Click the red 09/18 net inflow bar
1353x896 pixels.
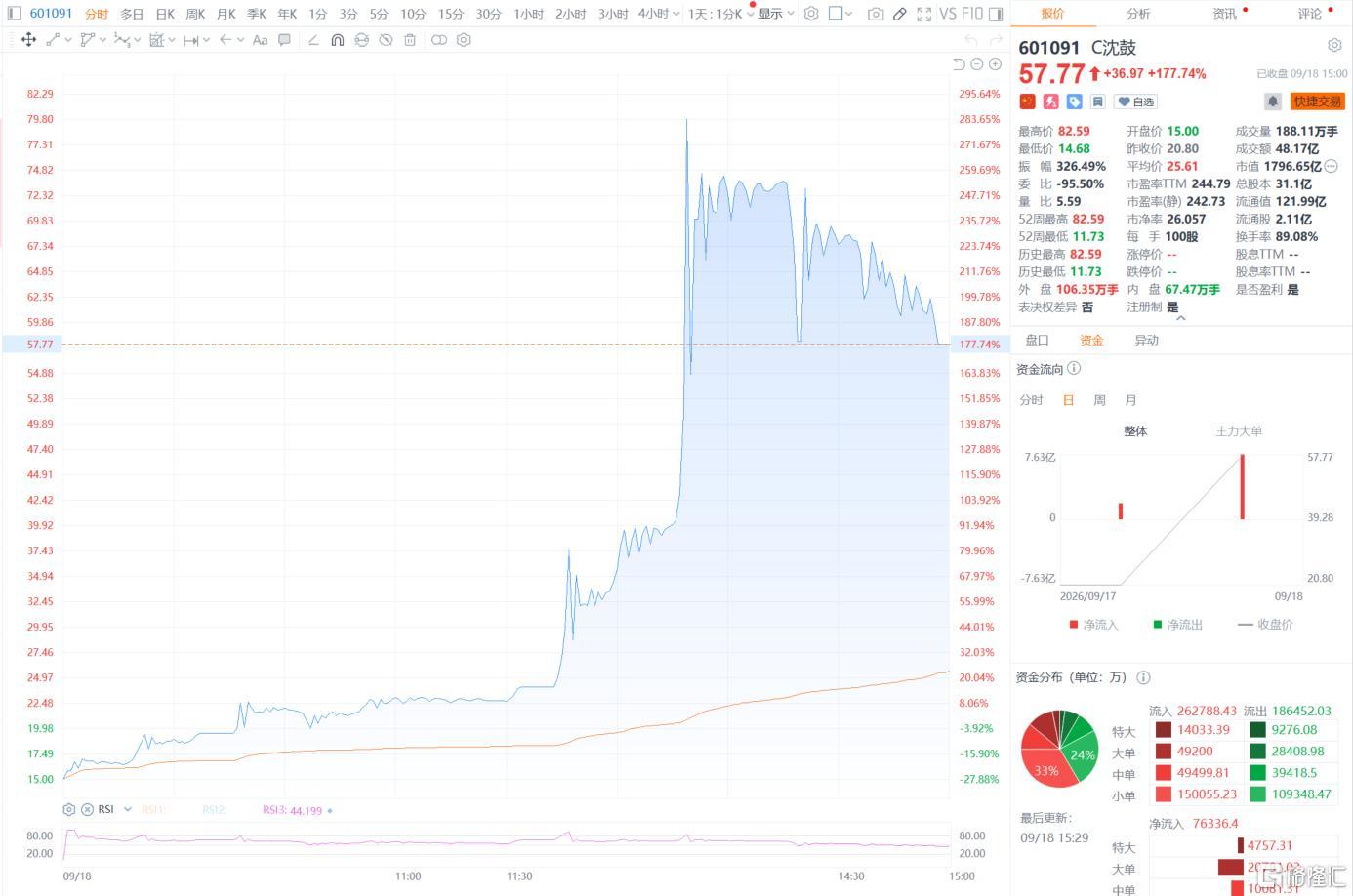coord(1242,486)
